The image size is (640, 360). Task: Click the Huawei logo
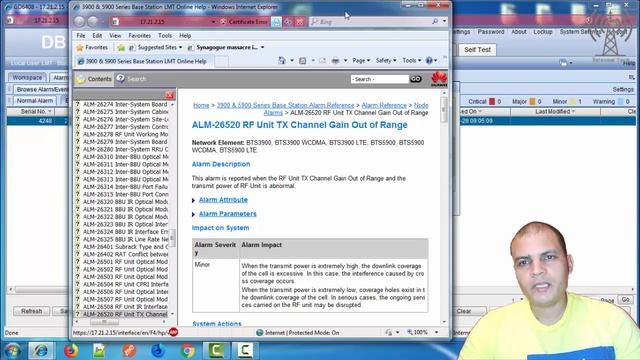439,79
